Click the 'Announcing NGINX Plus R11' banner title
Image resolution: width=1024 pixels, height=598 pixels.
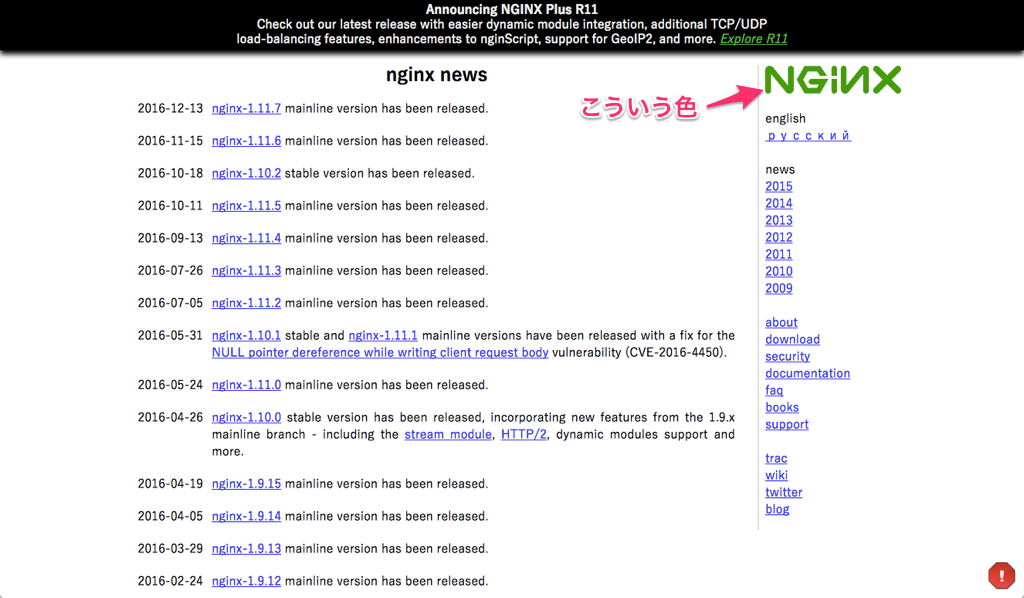pos(512,9)
